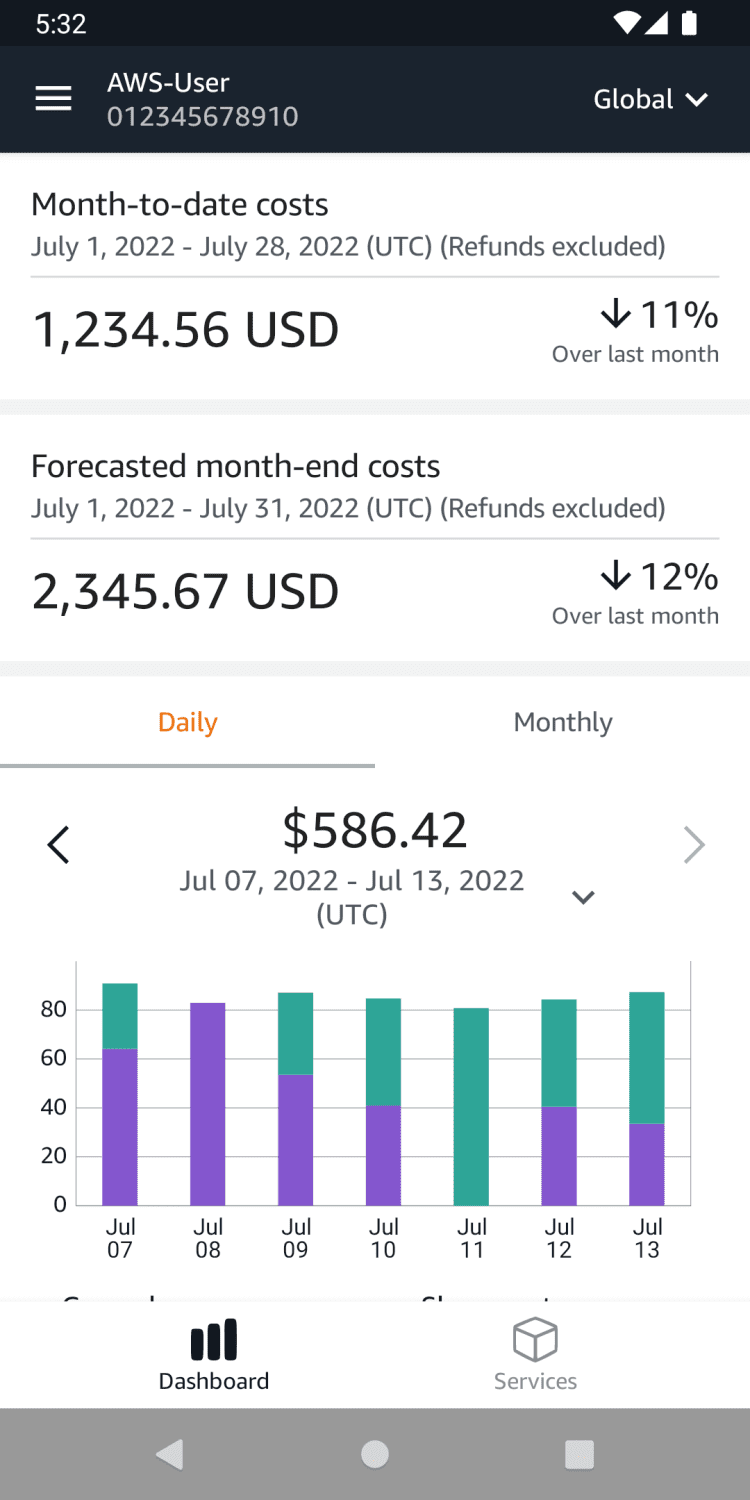Switch to the Daily costs tab

(188, 722)
